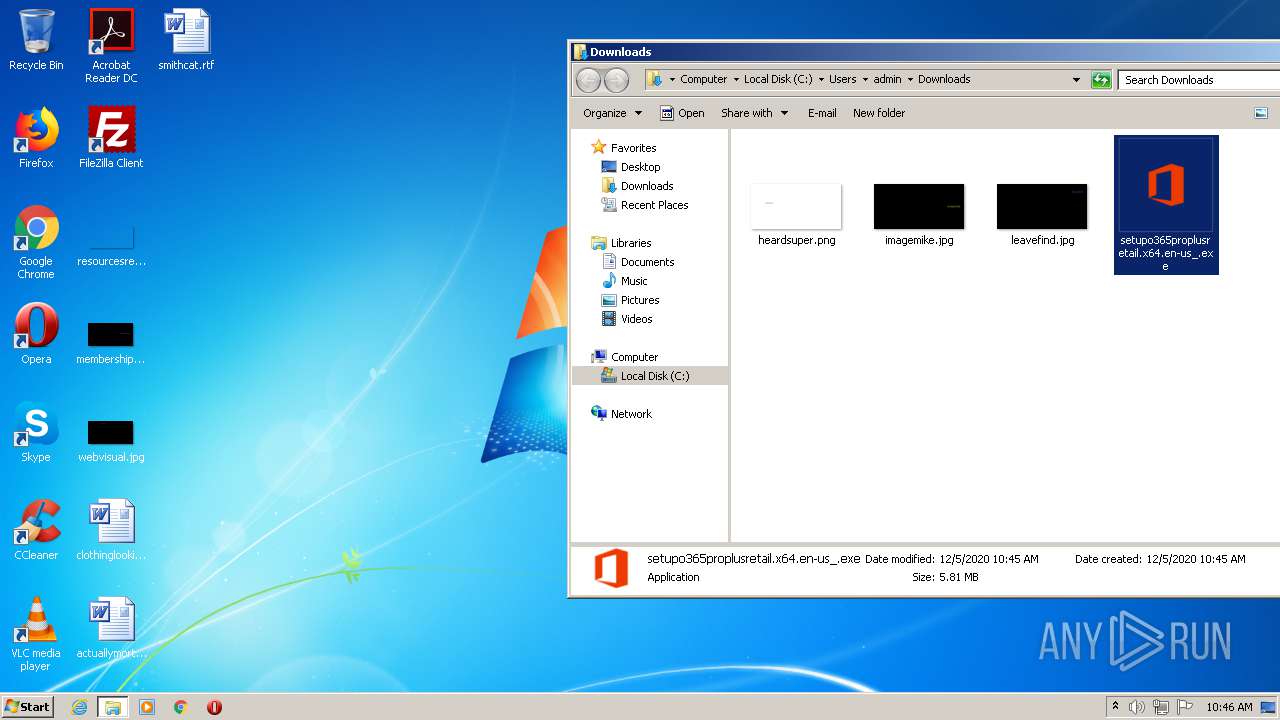Open Chrome from the taskbar

180,707
